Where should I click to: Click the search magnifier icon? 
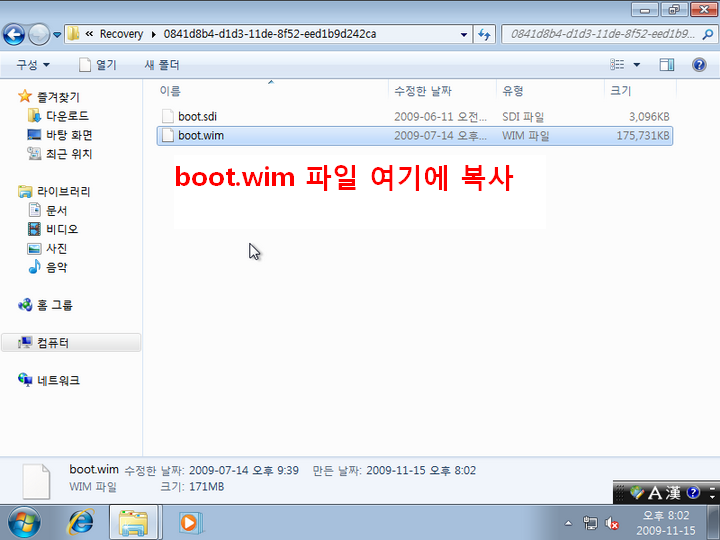[x=708, y=34]
